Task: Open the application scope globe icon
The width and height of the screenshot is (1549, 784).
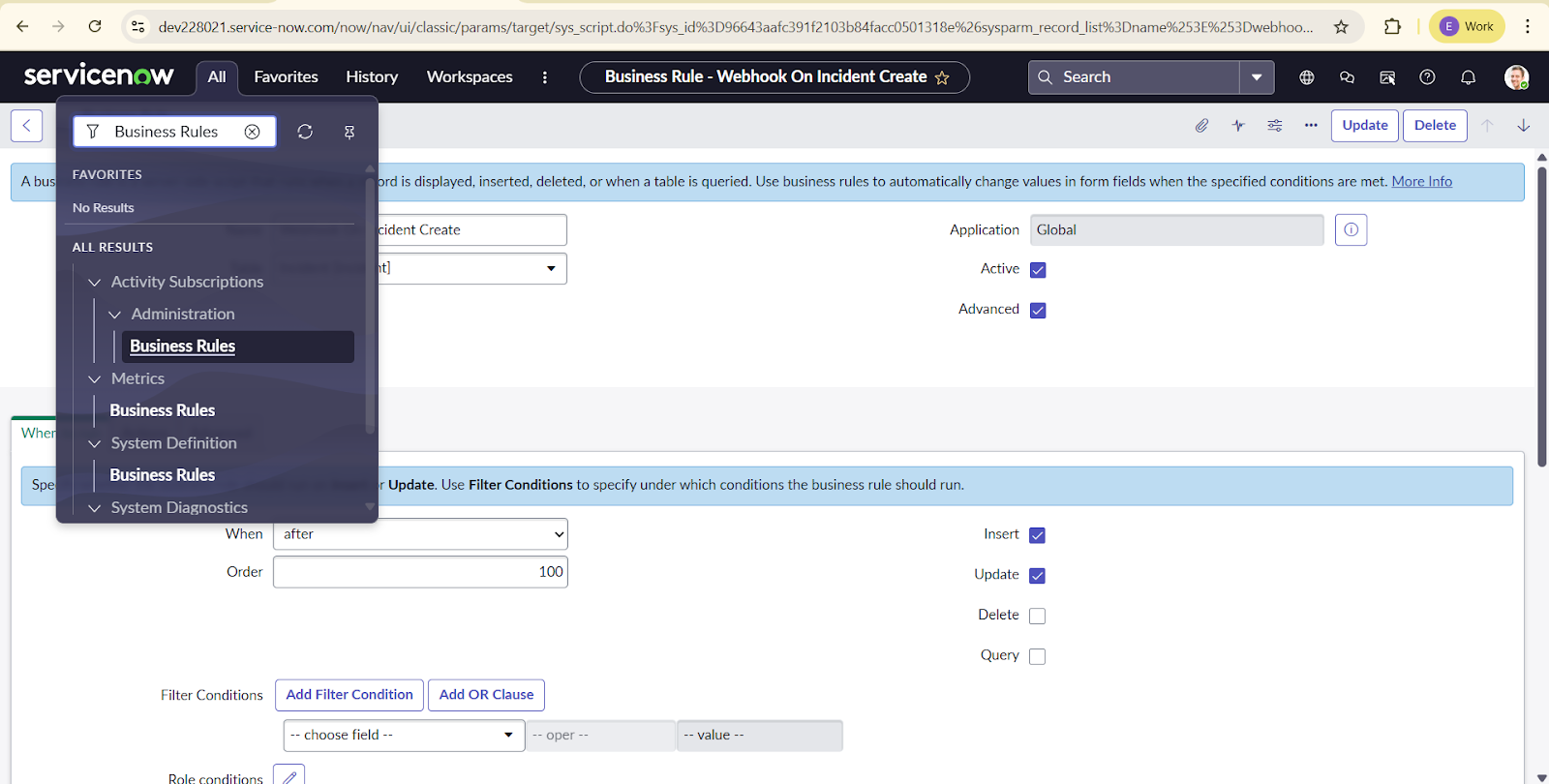Action: click(1307, 77)
